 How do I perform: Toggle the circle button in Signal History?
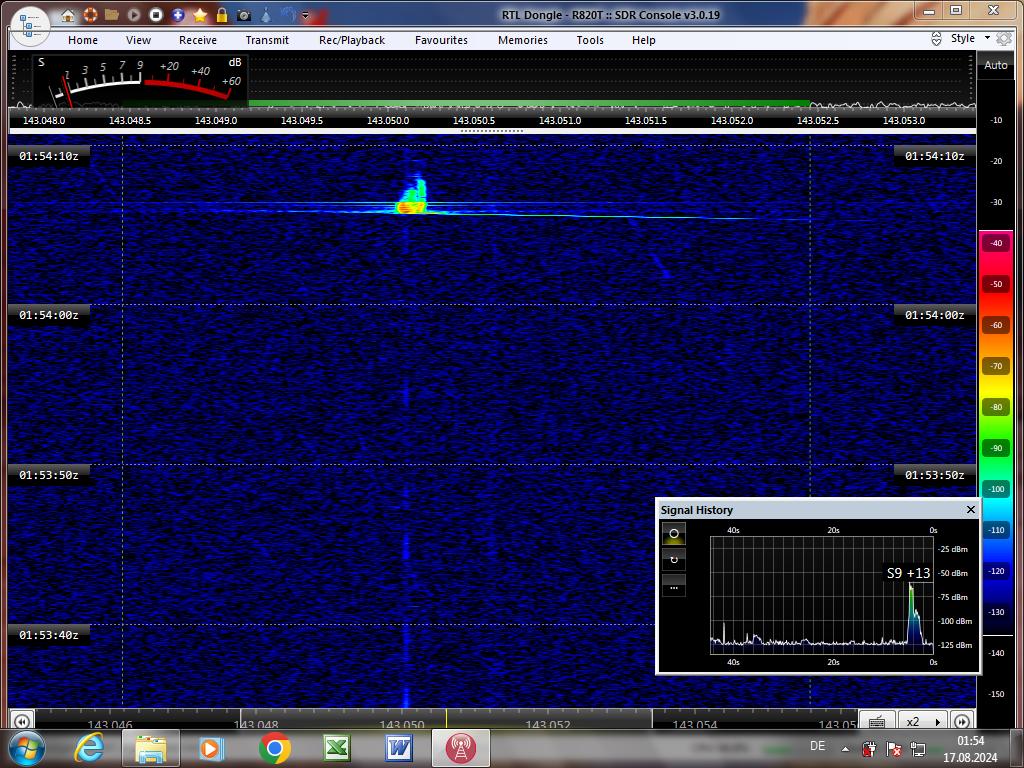tap(674, 534)
